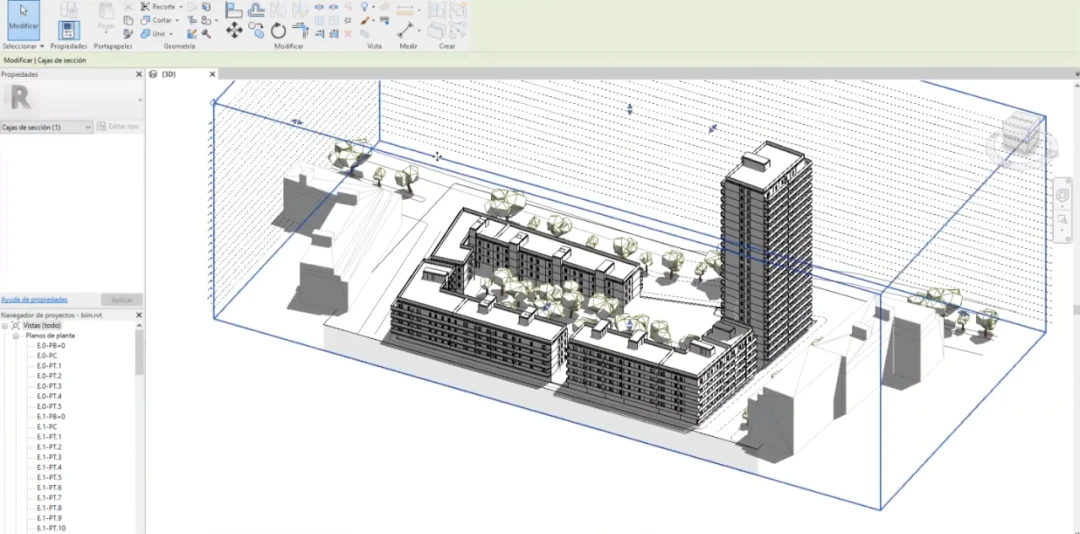Viewport: 1080px width, 534px height.
Task: Activate the Rotate tool
Action: click(278, 30)
